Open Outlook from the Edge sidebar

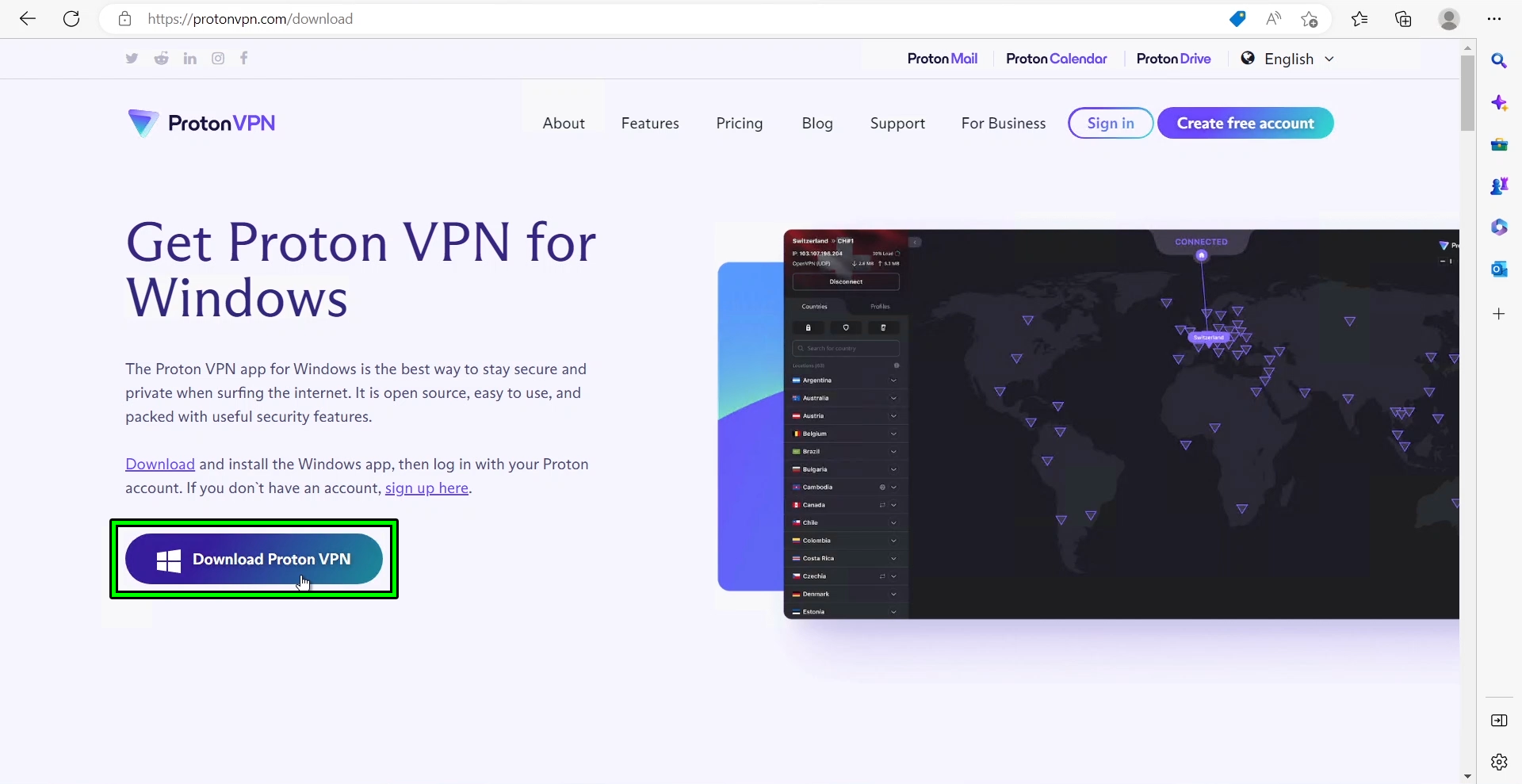tap(1501, 269)
